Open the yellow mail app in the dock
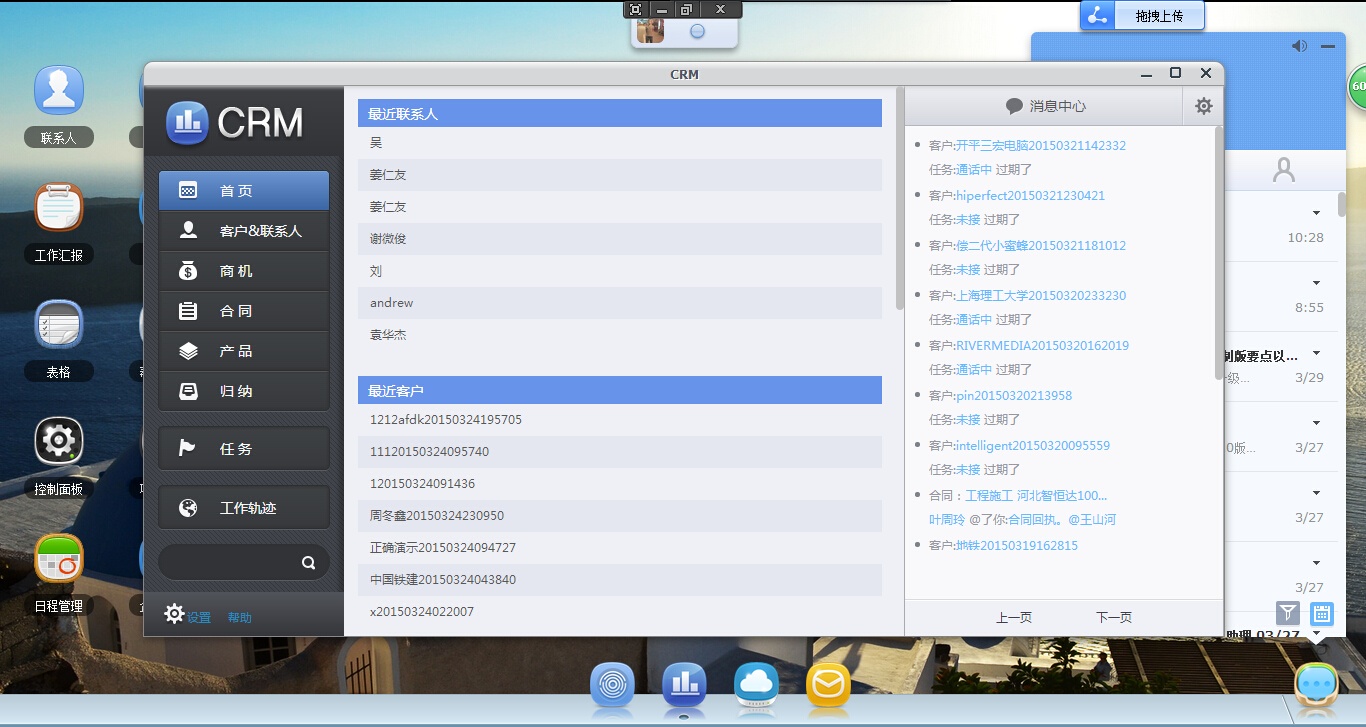This screenshot has width=1366, height=727. pos(828,685)
